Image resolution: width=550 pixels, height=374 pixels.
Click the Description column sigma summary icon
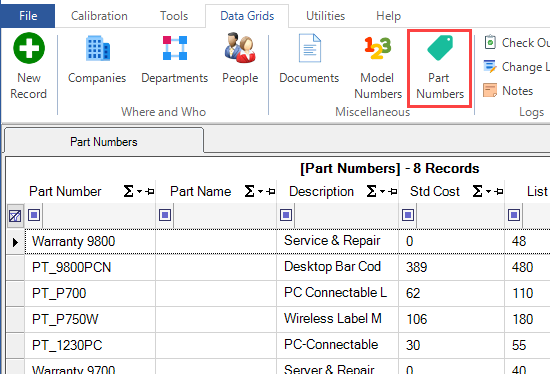click(371, 192)
